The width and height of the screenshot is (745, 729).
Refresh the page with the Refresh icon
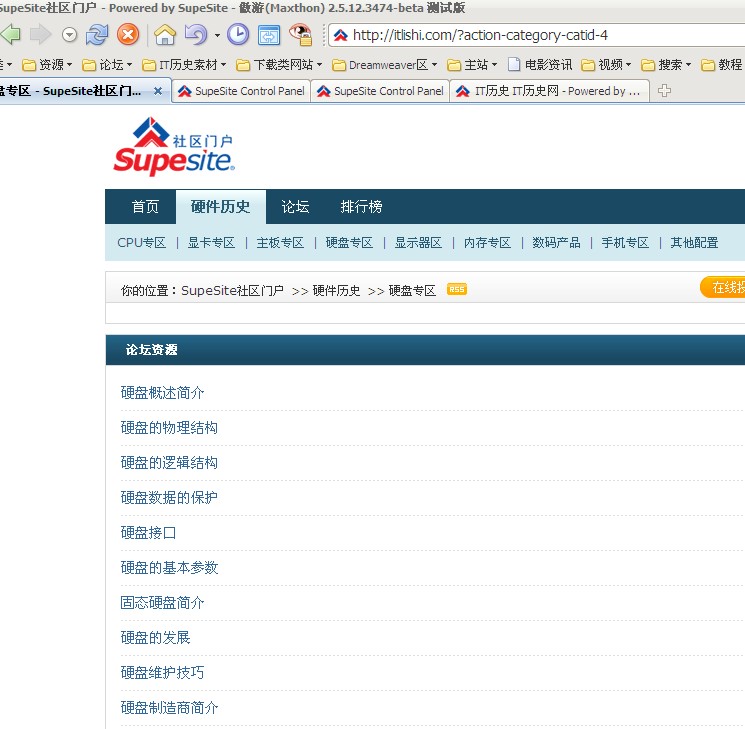[97, 35]
